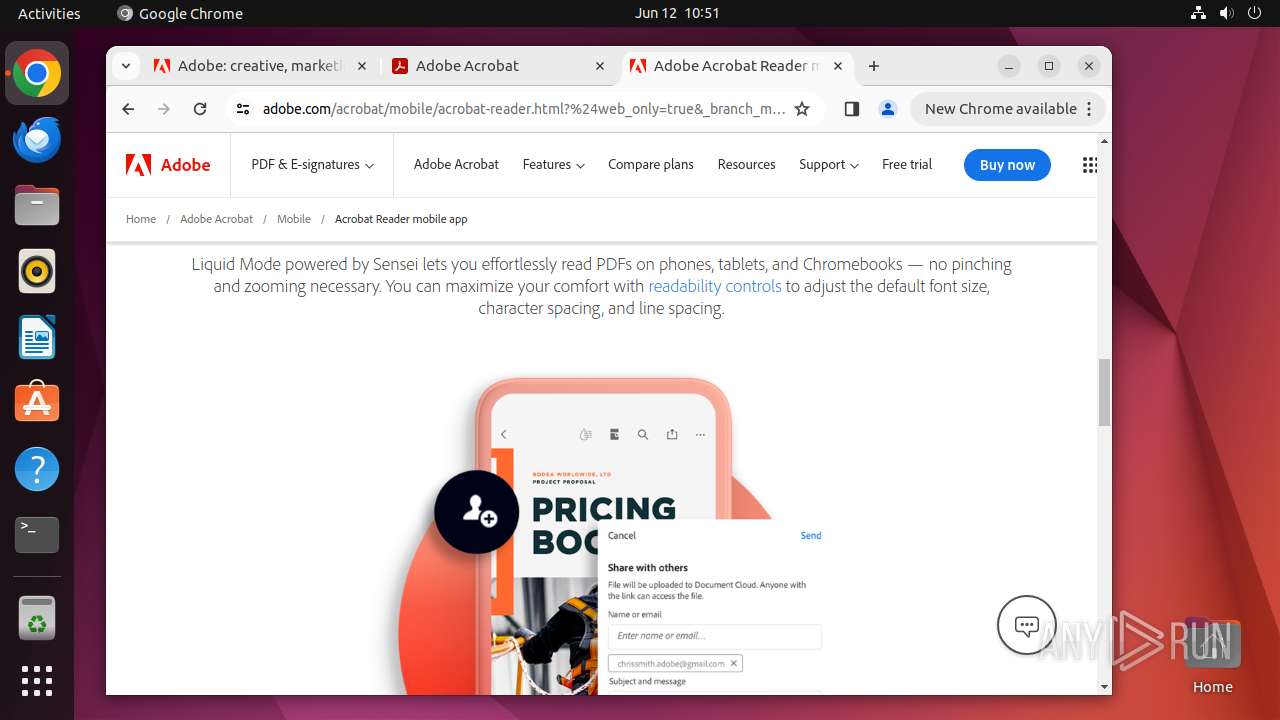Launch LibreOffice Writer from the dock

[37, 338]
